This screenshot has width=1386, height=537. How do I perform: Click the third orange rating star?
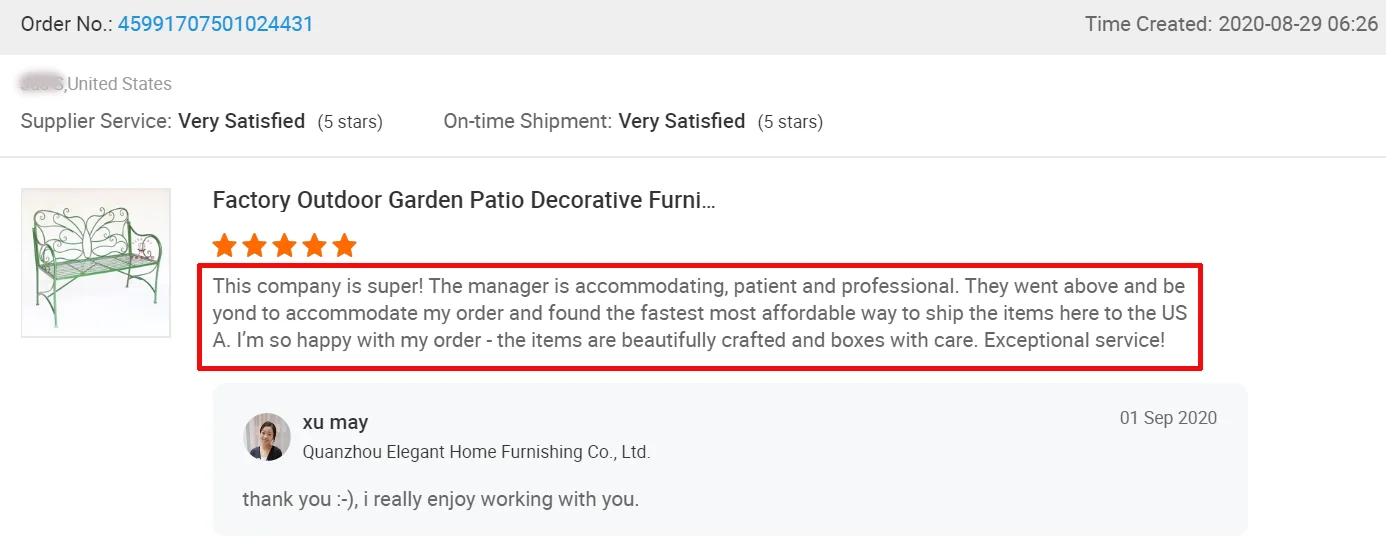[285, 245]
